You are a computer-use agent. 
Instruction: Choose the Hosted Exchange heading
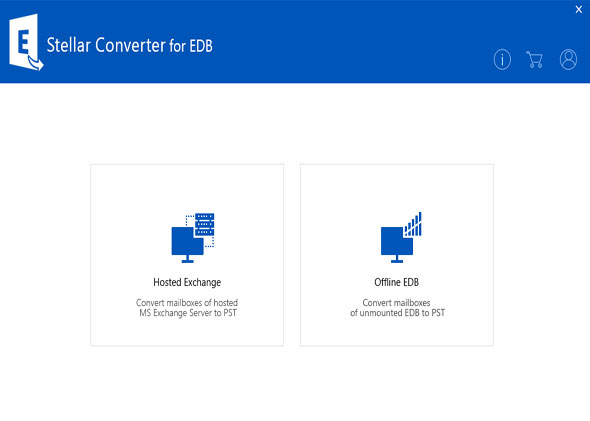pyautogui.click(x=187, y=282)
